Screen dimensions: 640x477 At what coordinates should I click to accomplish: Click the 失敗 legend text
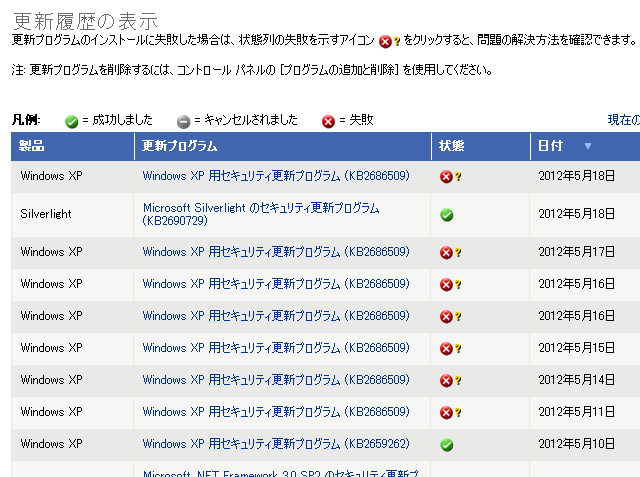click(x=361, y=120)
